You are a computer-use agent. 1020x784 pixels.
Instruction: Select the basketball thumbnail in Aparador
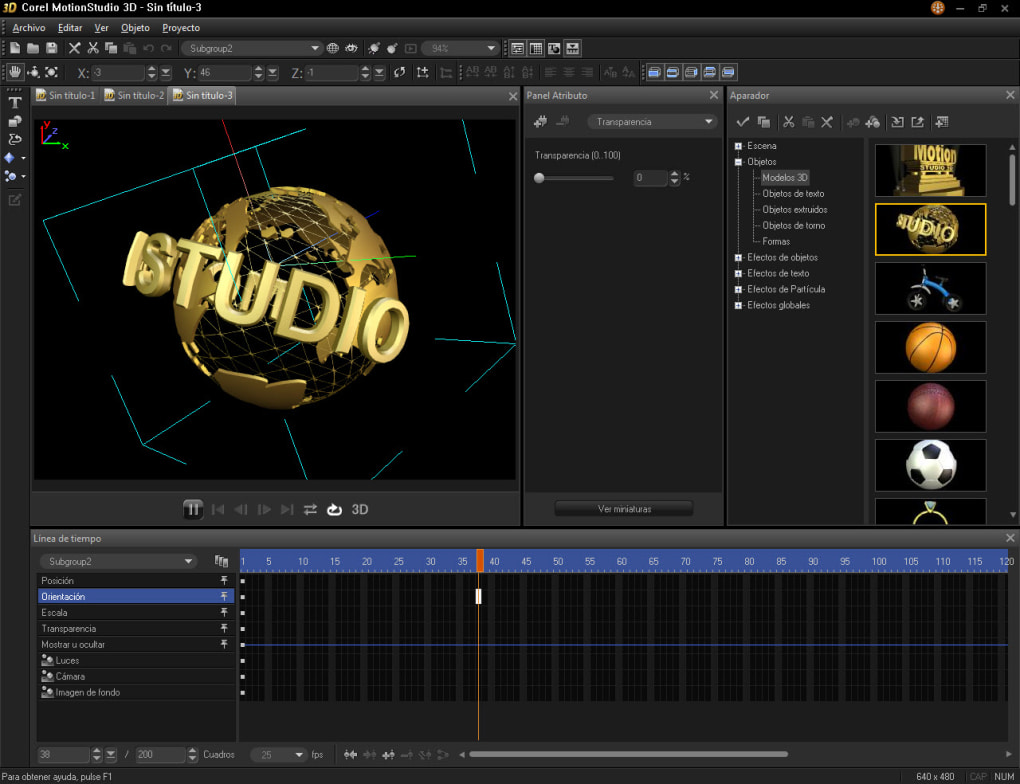(x=930, y=347)
